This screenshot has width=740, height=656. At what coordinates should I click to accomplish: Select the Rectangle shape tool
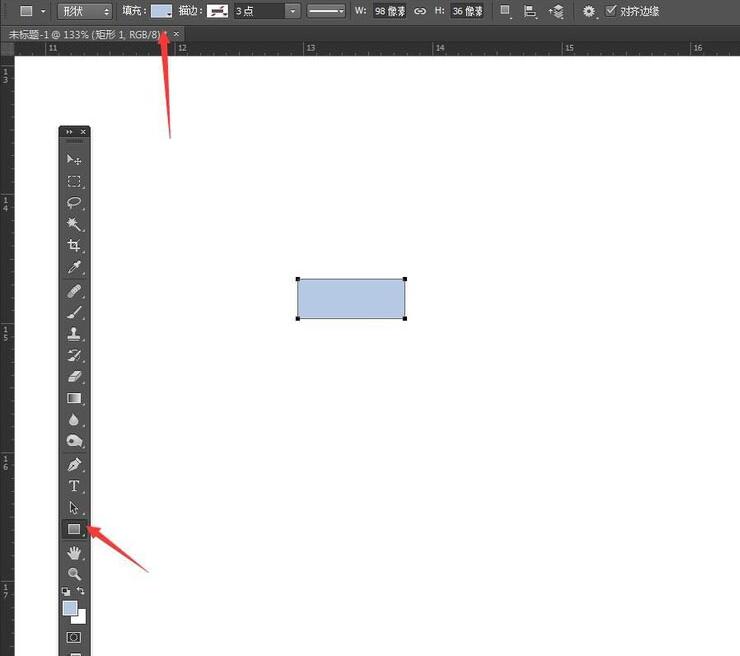[74, 529]
